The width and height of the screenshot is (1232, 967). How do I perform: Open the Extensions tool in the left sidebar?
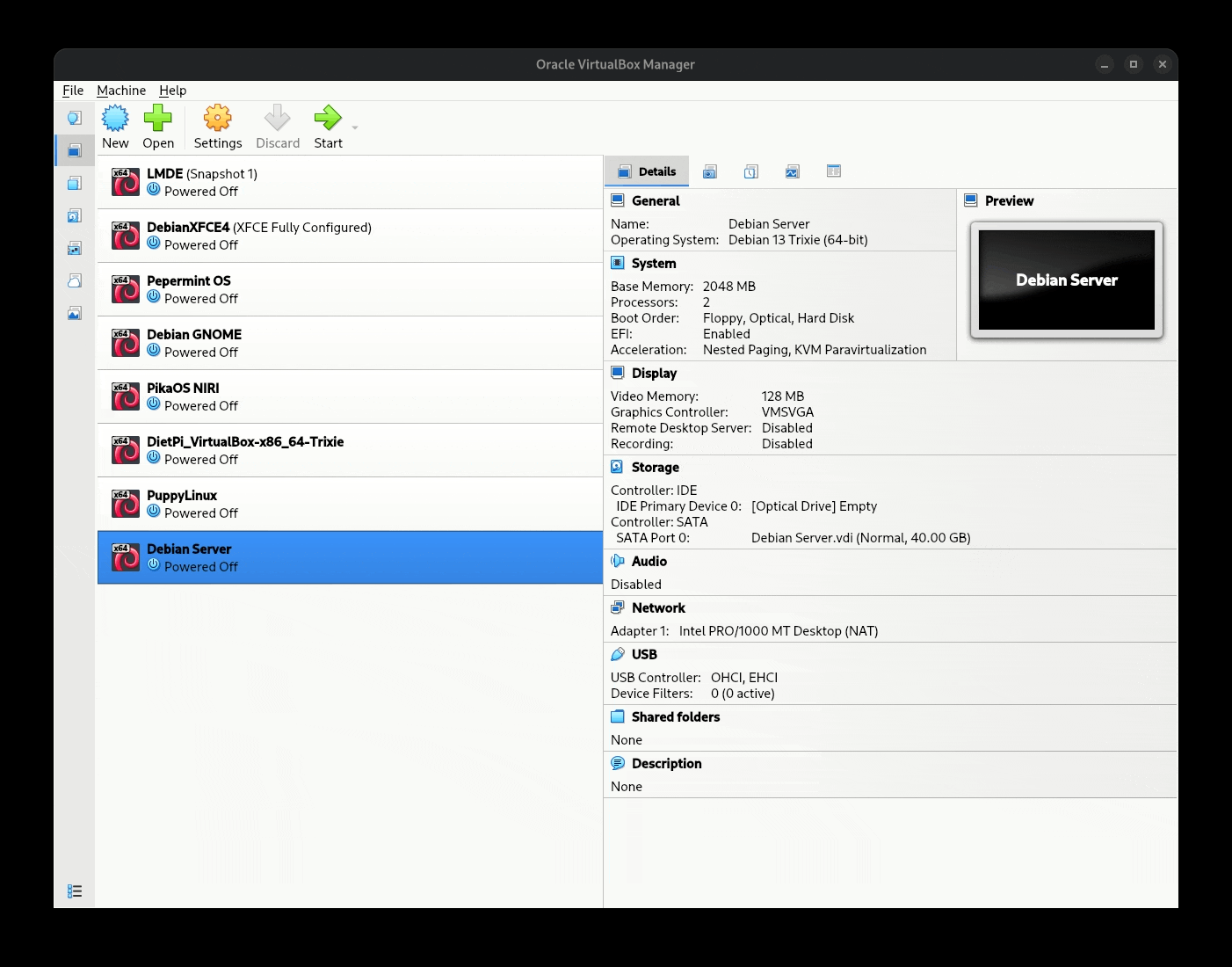[x=75, y=183]
